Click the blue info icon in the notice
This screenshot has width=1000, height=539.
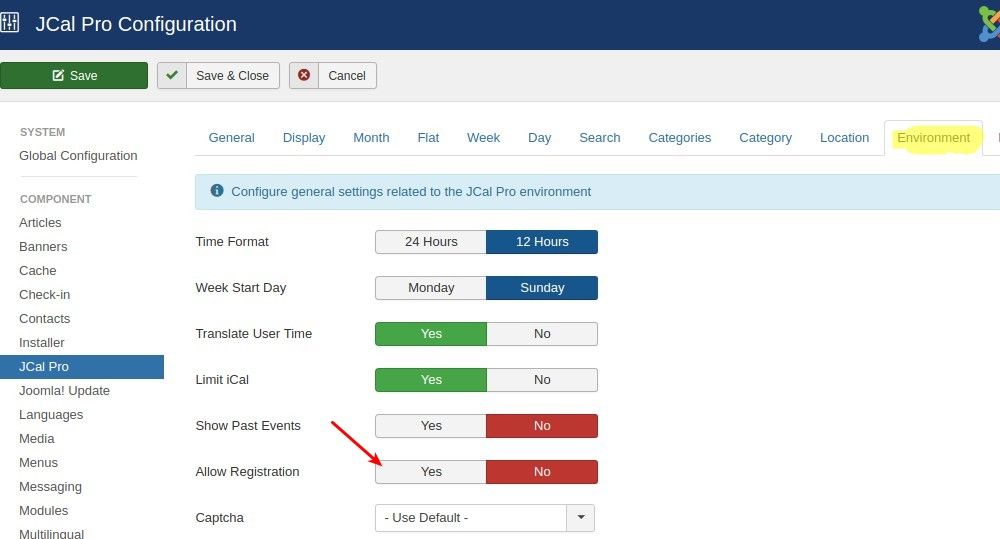pos(217,191)
